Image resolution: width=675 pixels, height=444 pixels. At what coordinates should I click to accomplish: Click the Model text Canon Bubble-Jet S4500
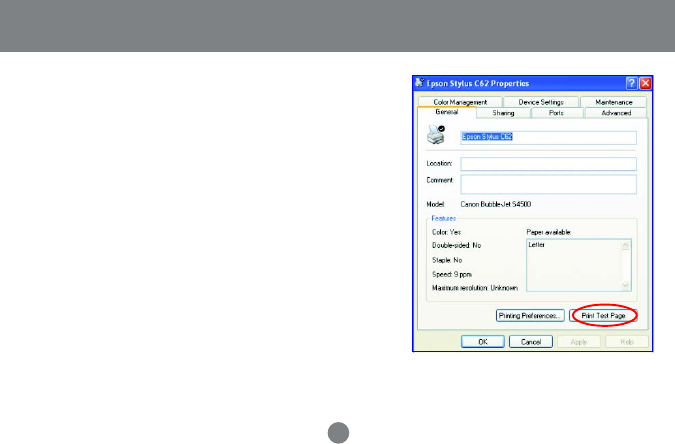[x=495, y=204]
